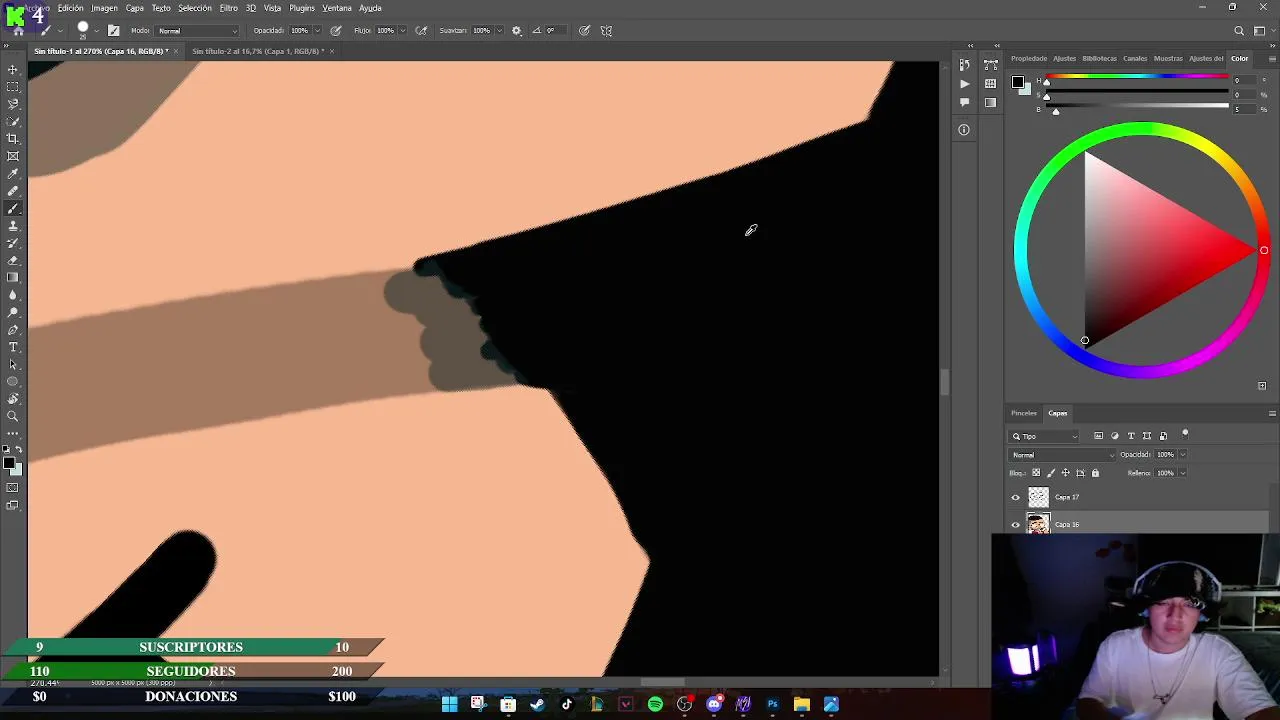Select the Eyedropper tool
The image size is (1280, 720).
point(13,174)
